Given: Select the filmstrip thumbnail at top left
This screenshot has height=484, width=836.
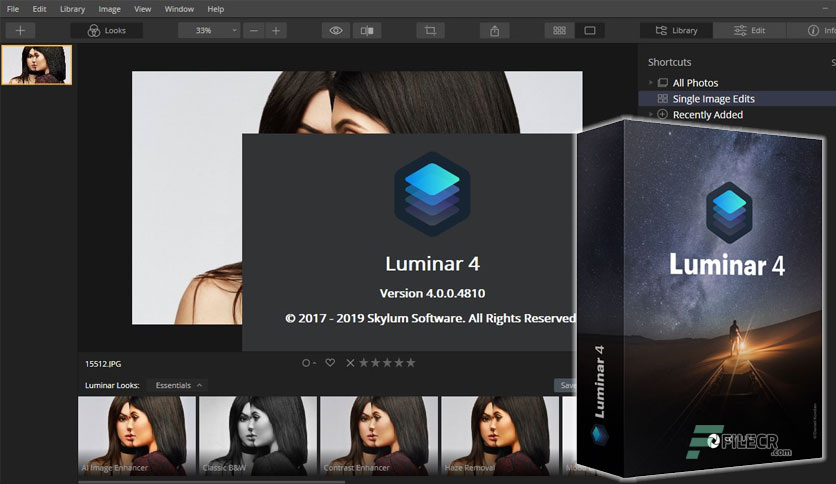Looking at the screenshot, I should (x=37, y=64).
